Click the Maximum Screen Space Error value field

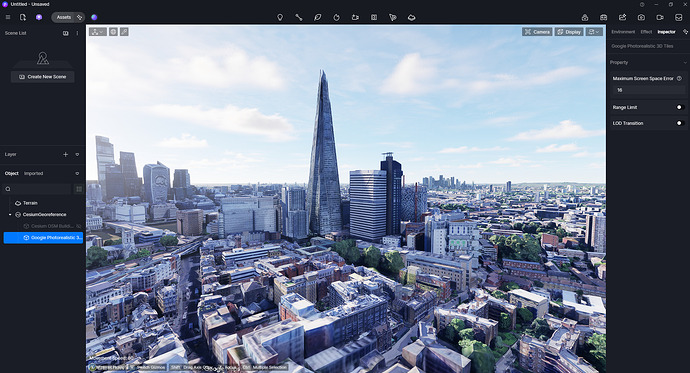click(649, 90)
